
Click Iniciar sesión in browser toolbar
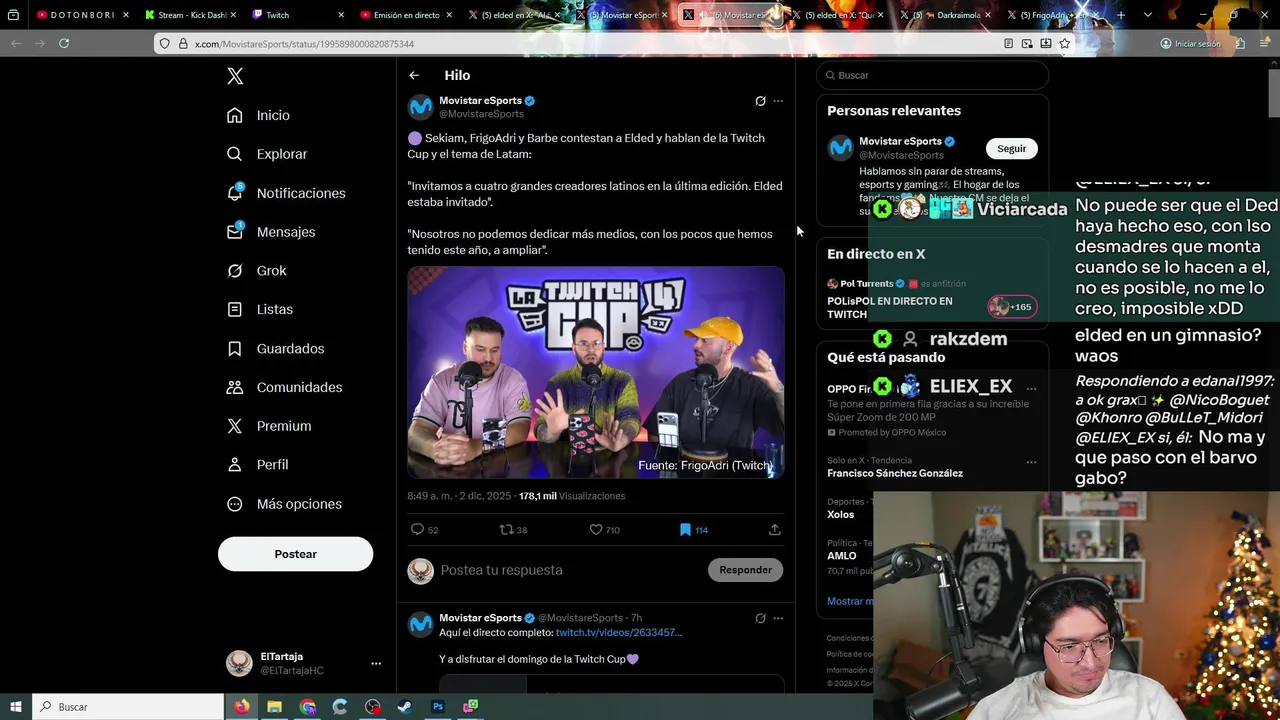(x=1190, y=44)
